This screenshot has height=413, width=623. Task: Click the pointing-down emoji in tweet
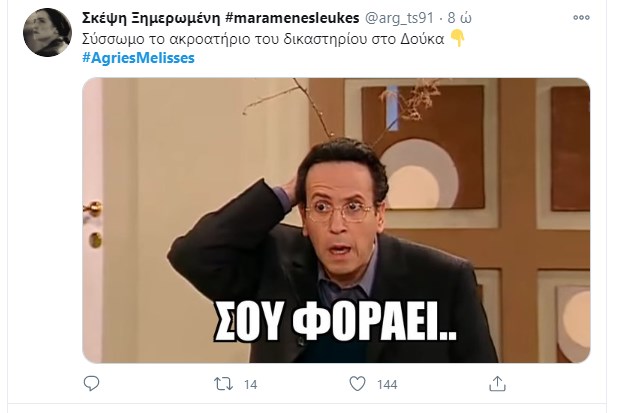click(x=457, y=39)
